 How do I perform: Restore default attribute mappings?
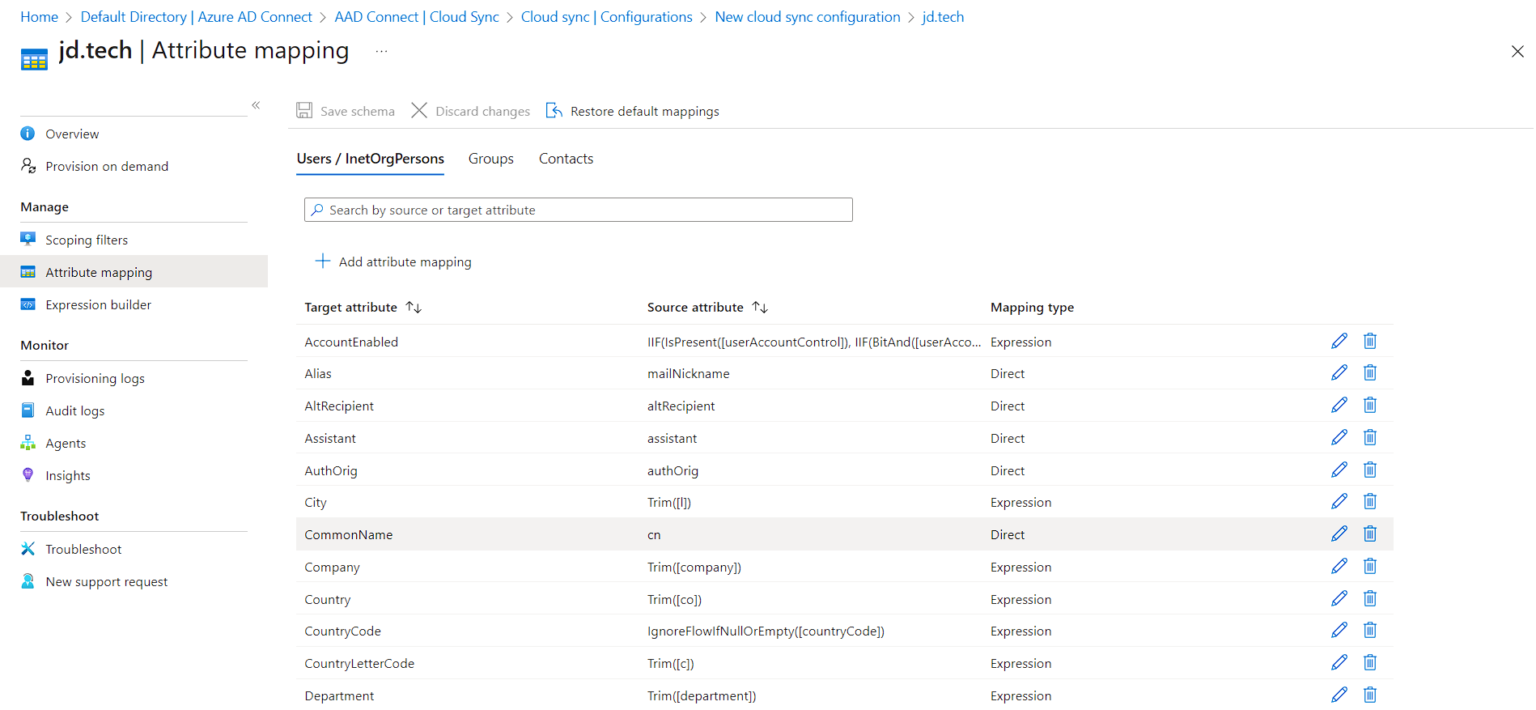[x=632, y=111]
